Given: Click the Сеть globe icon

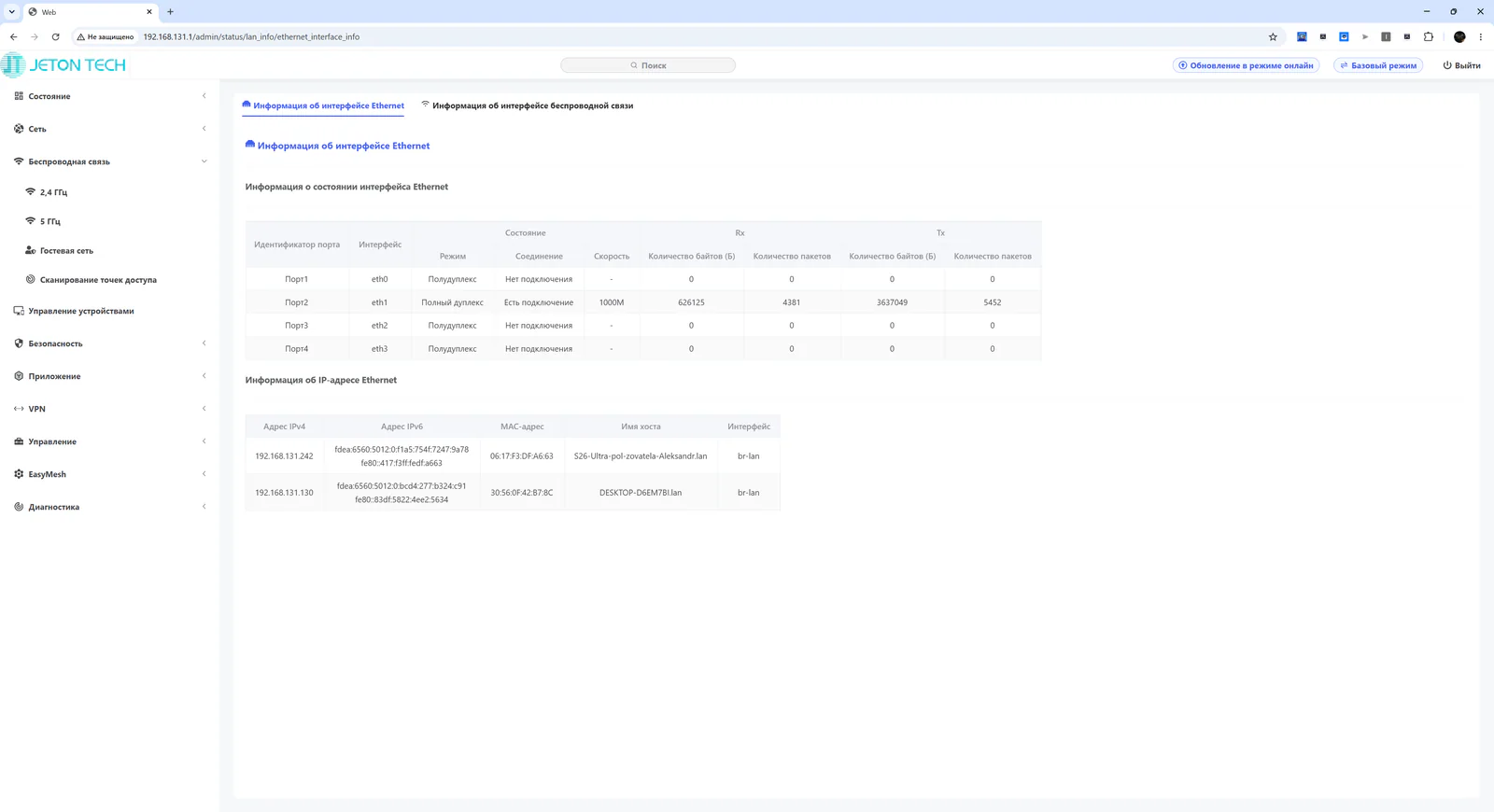Looking at the screenshot, I should coord(19,129).
